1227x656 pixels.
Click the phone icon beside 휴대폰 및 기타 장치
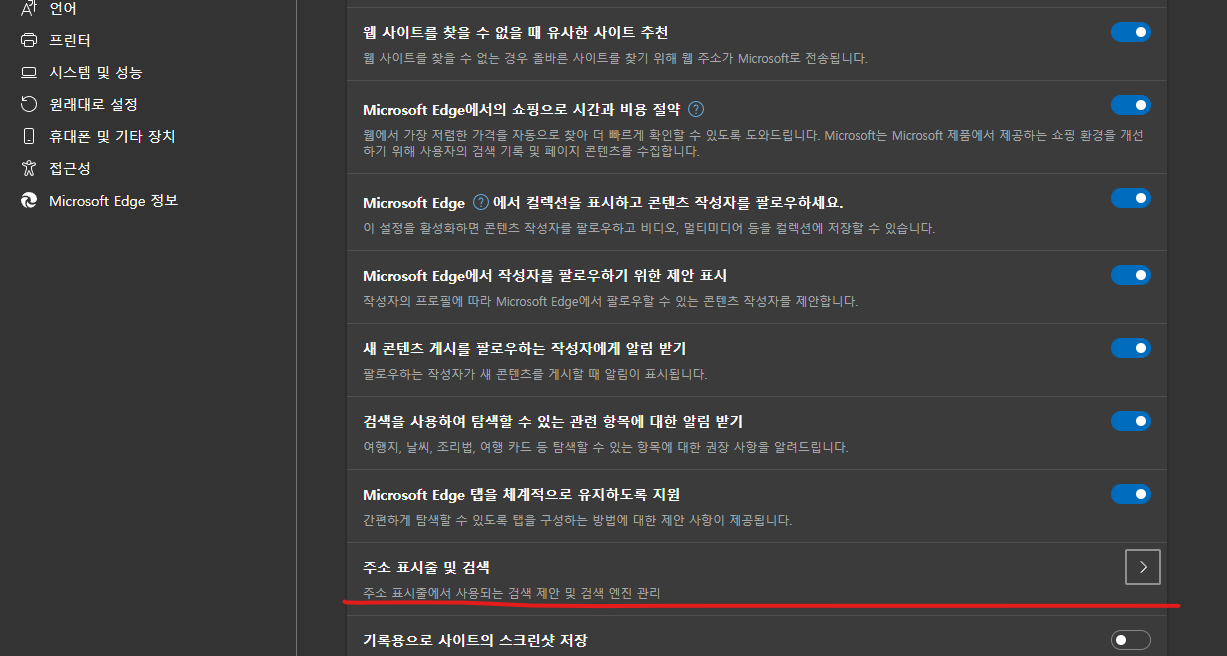pyautogui.click(x=29, y=136)
